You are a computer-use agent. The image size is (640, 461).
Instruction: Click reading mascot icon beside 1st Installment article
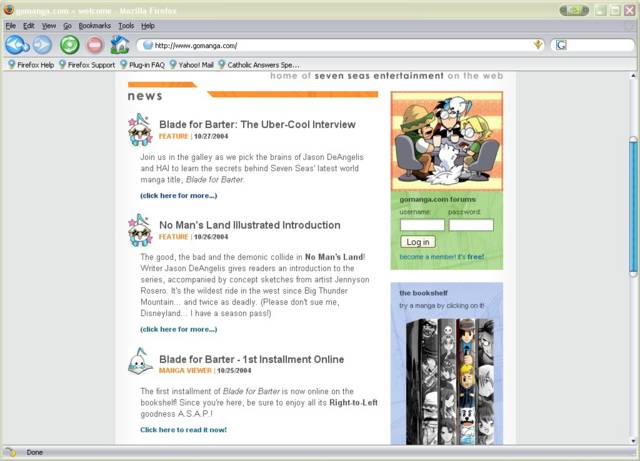pyautogui.click(x=140, y=361)
